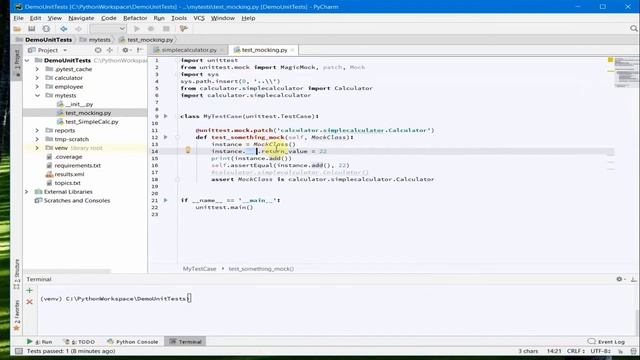Open the Run tool window tab
This screenshot has width=640, height=360.
click(40, 342)
